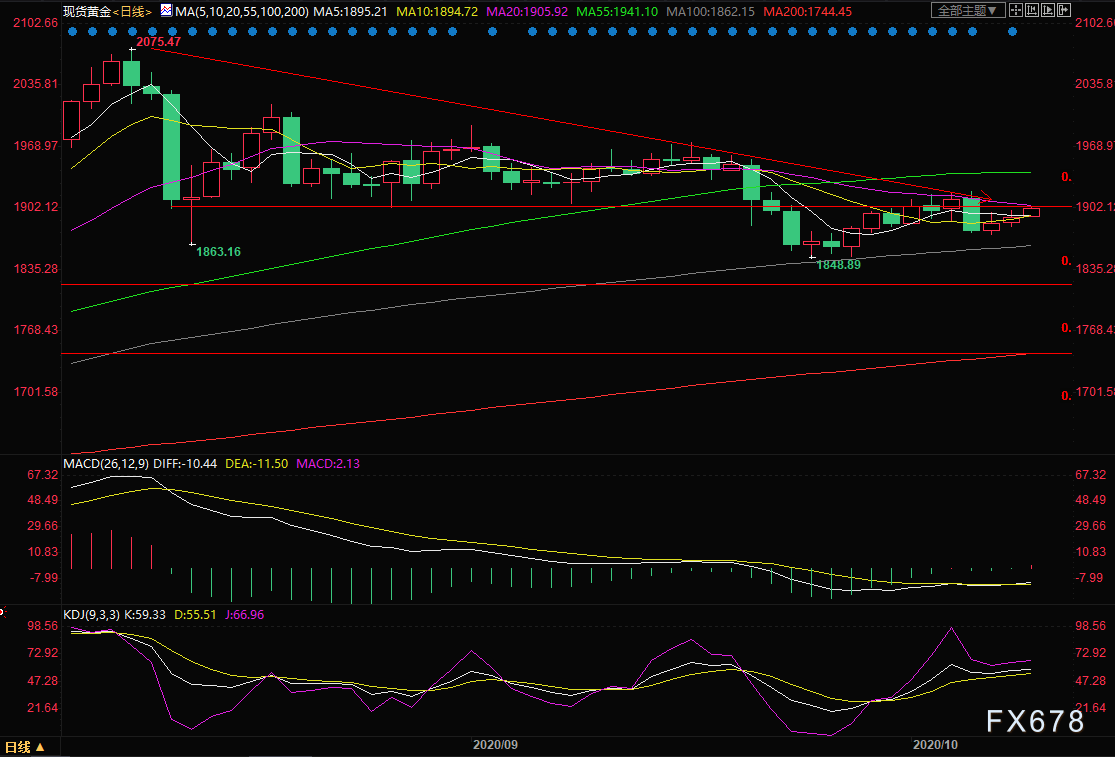The width and height of the screenshot is (1115, 757).
Task: Change the <日线> period next to 现货黄金
Action: [133, 11]
